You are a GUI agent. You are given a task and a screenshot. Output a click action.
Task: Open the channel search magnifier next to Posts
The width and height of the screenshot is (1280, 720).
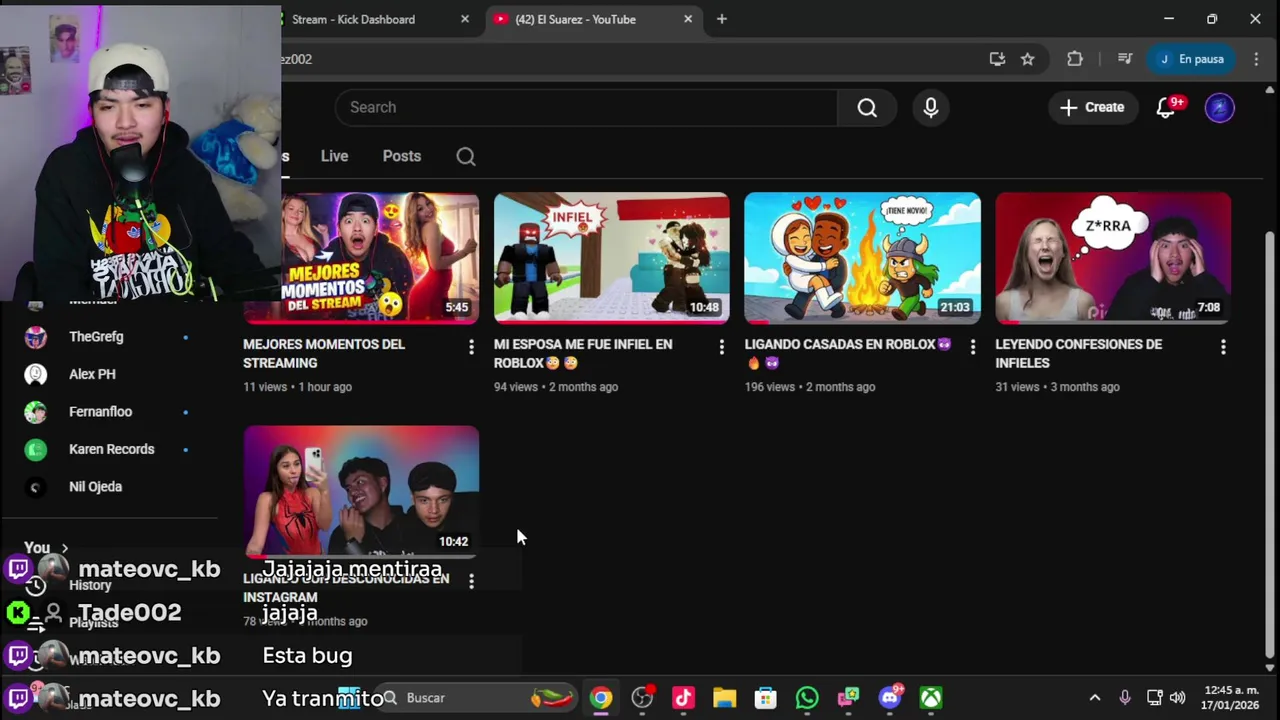click(466, 156)
